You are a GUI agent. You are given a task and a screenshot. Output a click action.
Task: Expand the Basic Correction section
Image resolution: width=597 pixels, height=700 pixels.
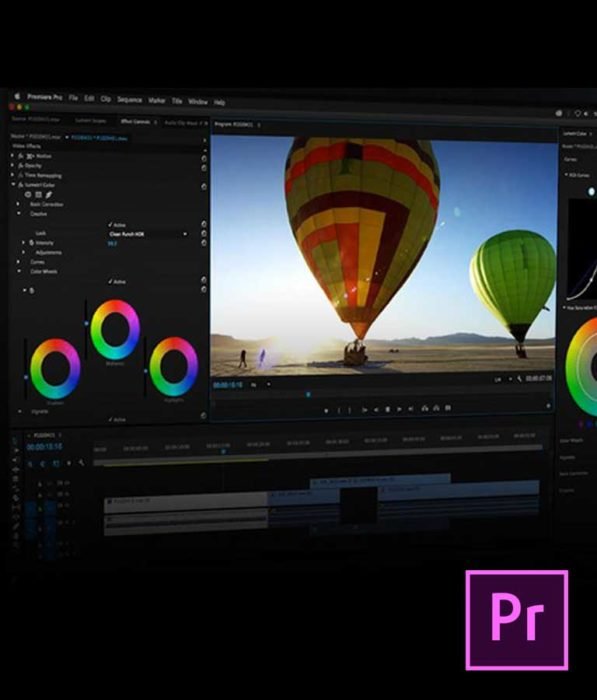click(18, 204)
